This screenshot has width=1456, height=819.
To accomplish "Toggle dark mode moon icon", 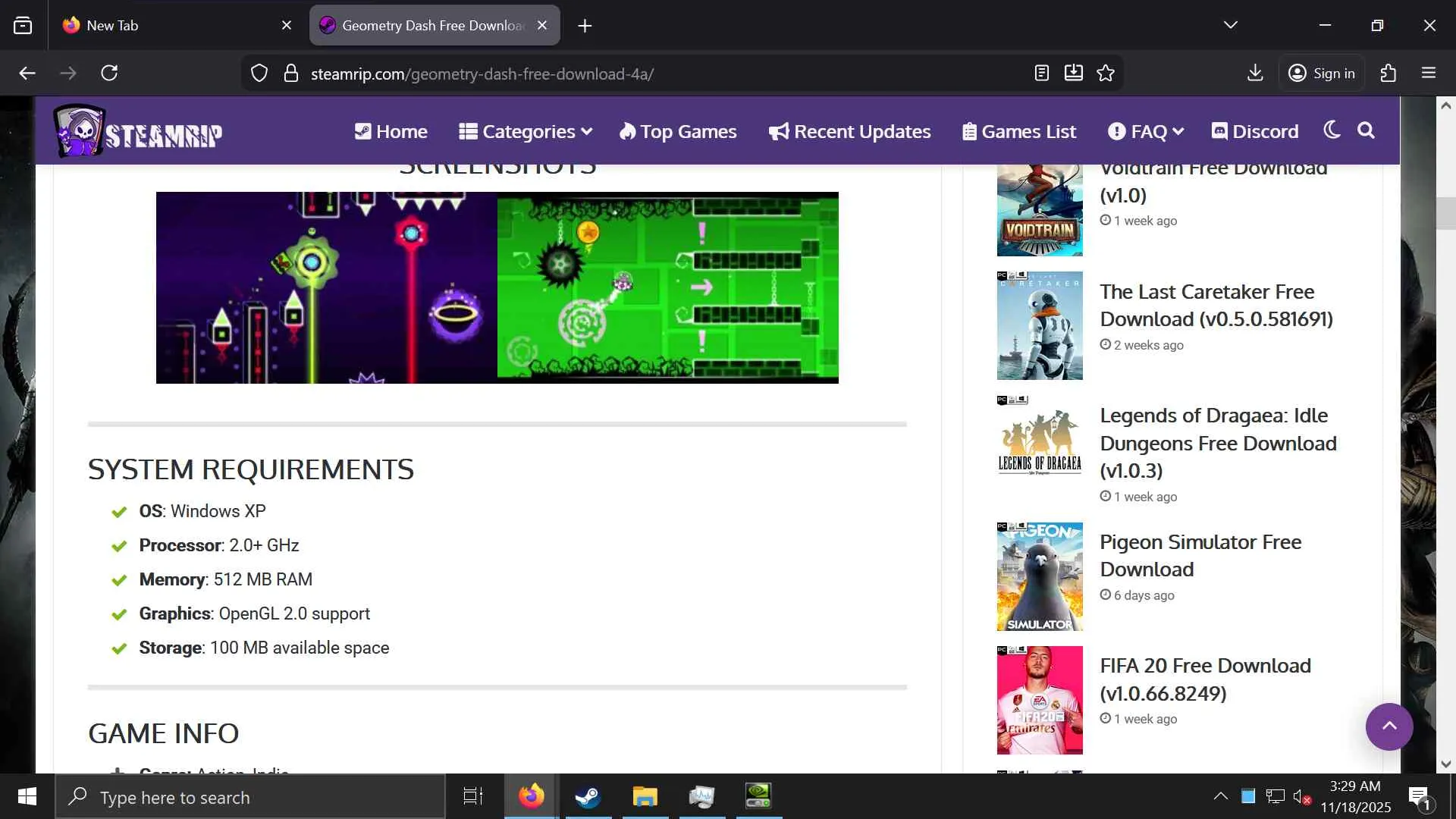I will (1332, 130).
